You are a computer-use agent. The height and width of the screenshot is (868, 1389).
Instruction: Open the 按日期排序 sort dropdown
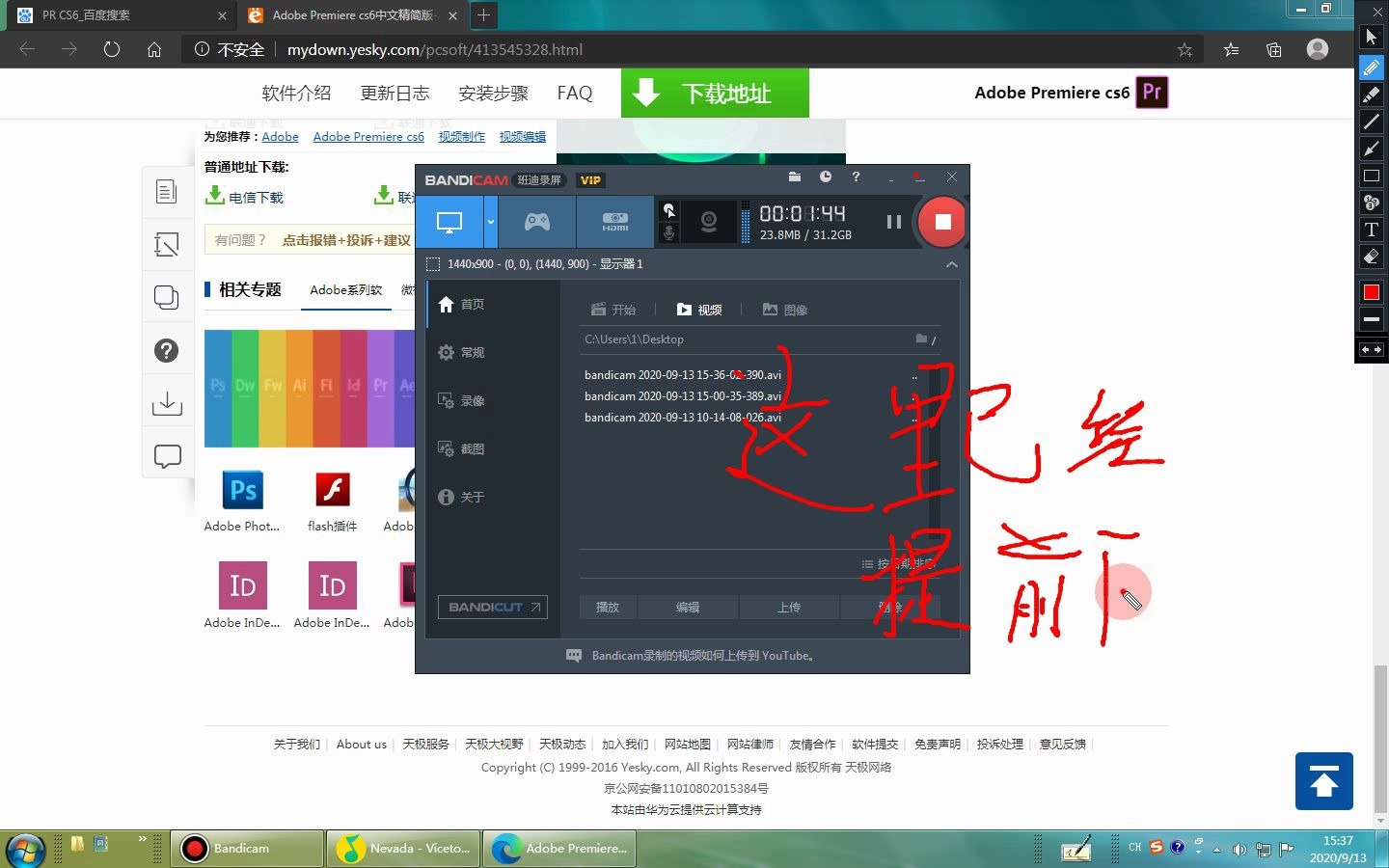897,564
